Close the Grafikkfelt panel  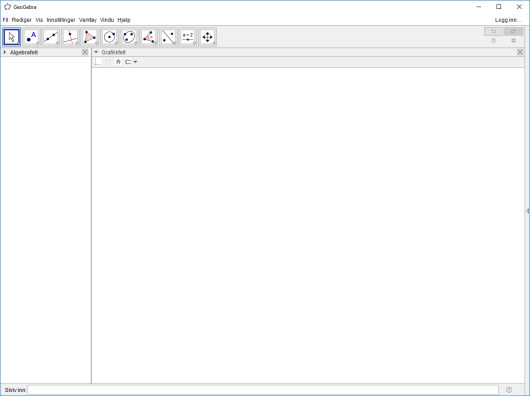click(x=520, y=52)
